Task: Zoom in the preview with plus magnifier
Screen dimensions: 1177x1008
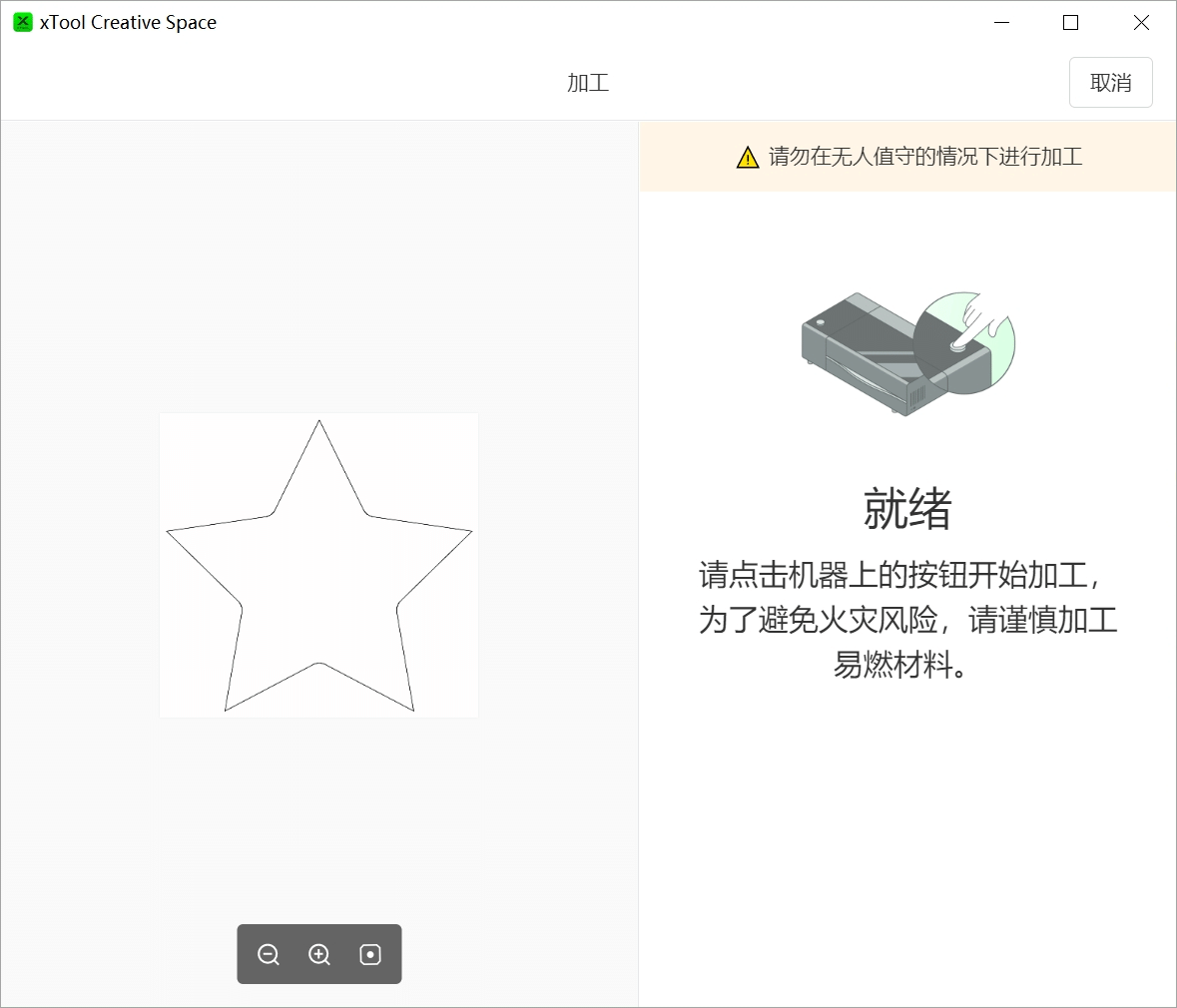Action: click(319, 954)
